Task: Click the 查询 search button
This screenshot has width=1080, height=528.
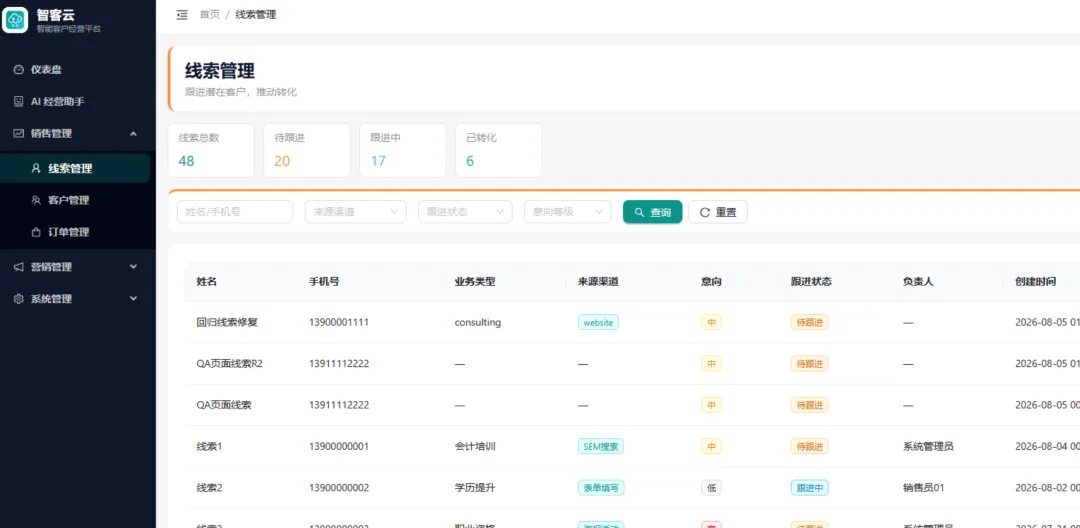Action: point(652,212)
